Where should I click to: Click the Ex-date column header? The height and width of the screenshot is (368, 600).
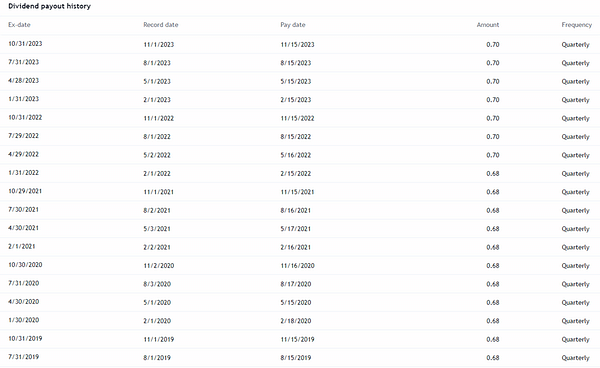tap(19, 25)
